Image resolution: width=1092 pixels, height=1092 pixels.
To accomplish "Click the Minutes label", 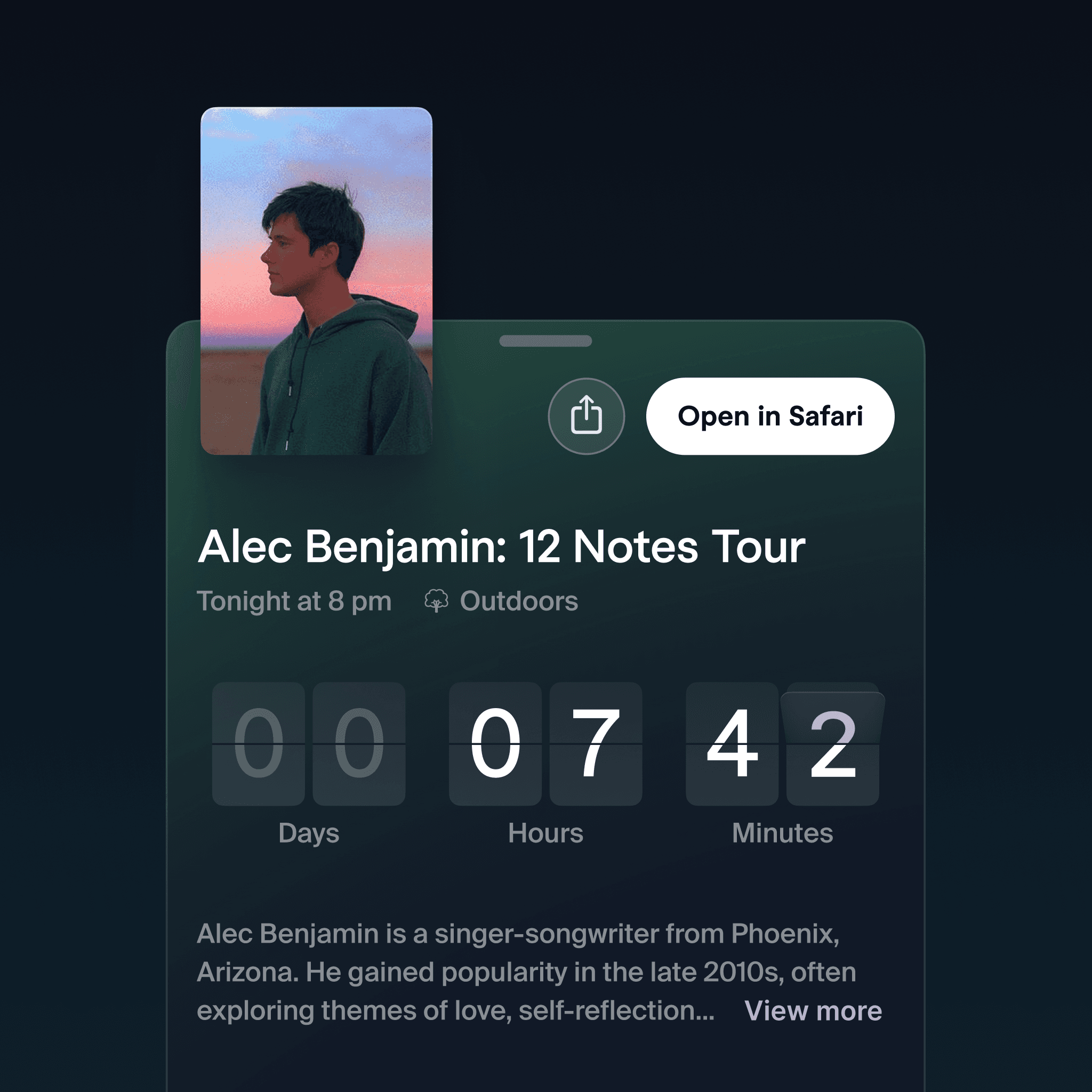I will tap(782, 833).
